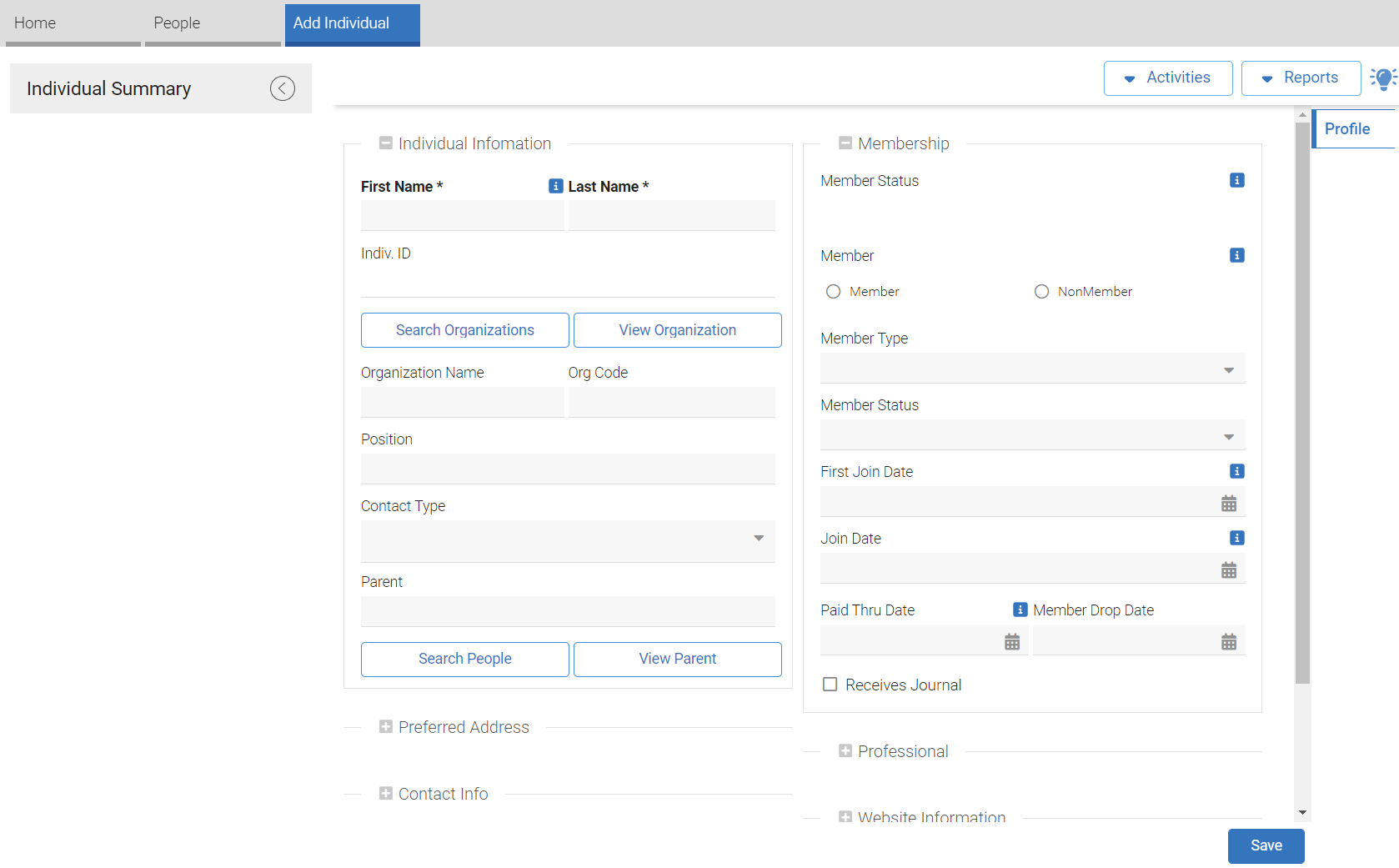Click the scrollbar up arrow
The width and height of the screenshot is (1399, 868).
1302,116
